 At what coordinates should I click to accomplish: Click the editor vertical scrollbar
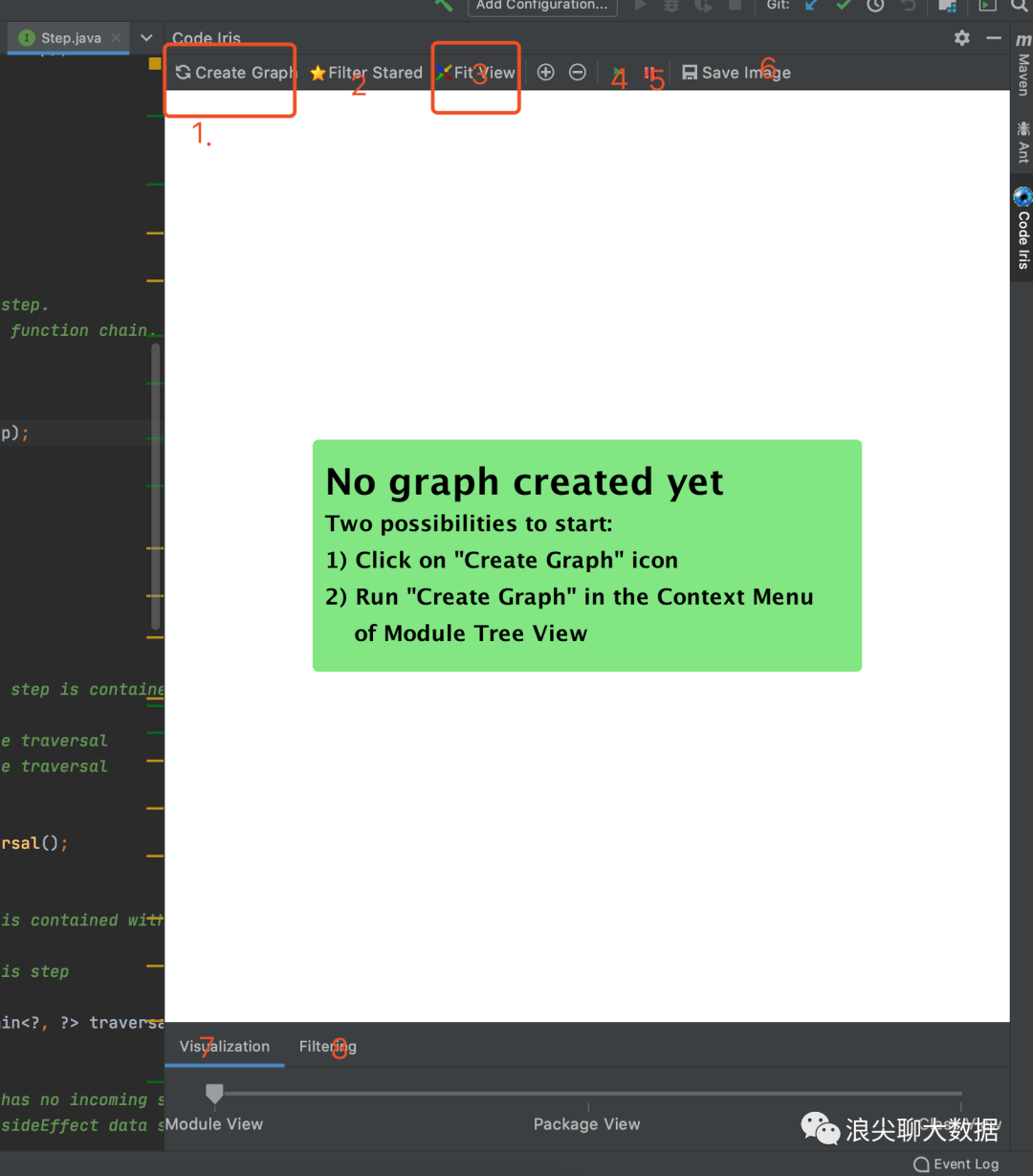[155, 488]
